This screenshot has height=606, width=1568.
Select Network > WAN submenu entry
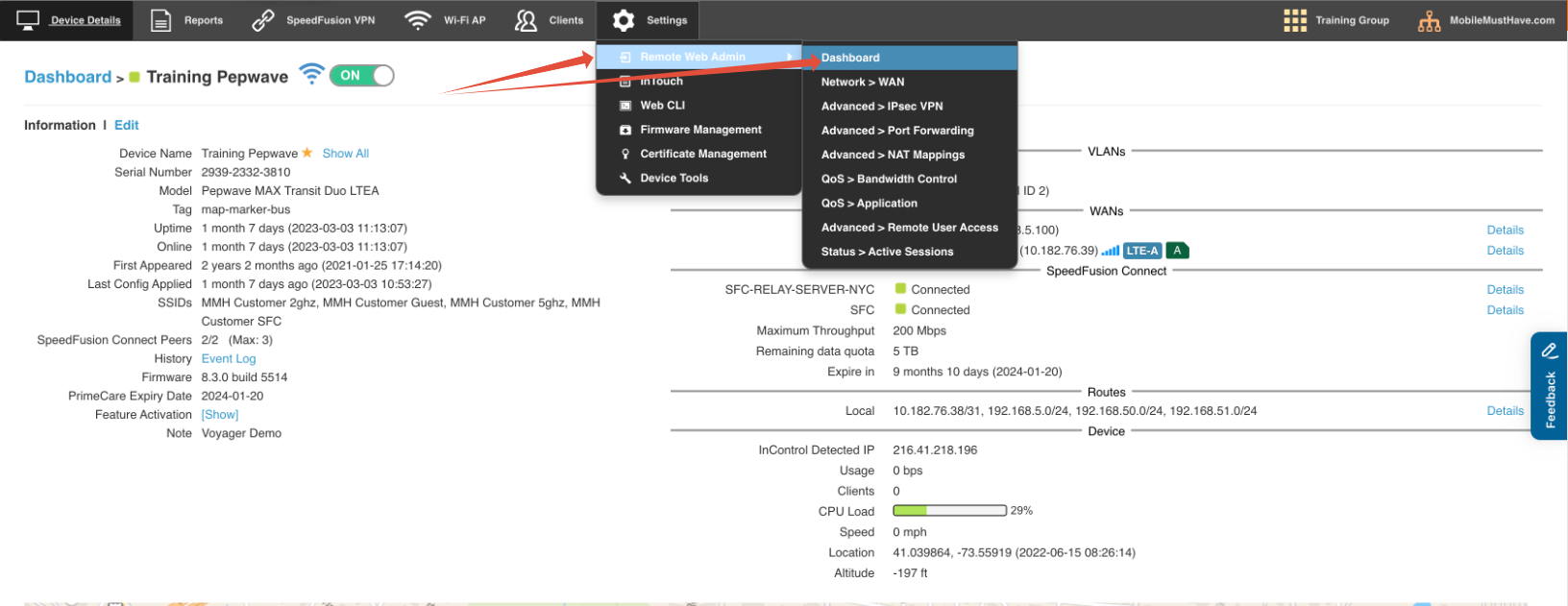[x=910, y=82]
